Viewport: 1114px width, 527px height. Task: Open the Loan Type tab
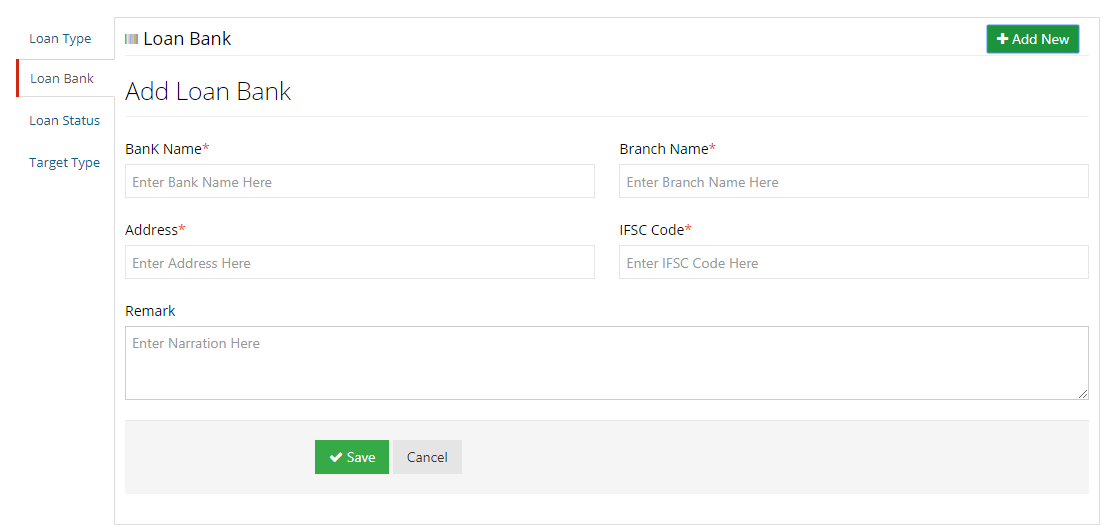pyautogui.click(x=60, y=39)
